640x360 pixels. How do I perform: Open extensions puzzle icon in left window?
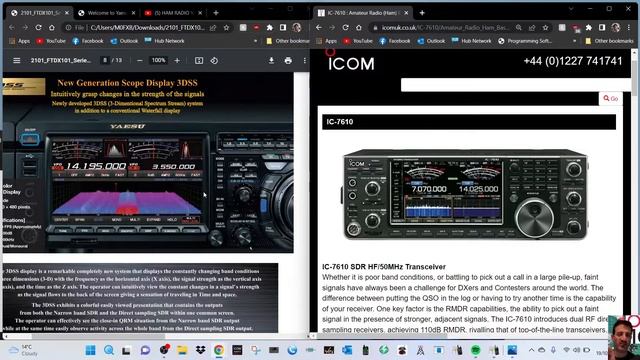coord(270,27)
